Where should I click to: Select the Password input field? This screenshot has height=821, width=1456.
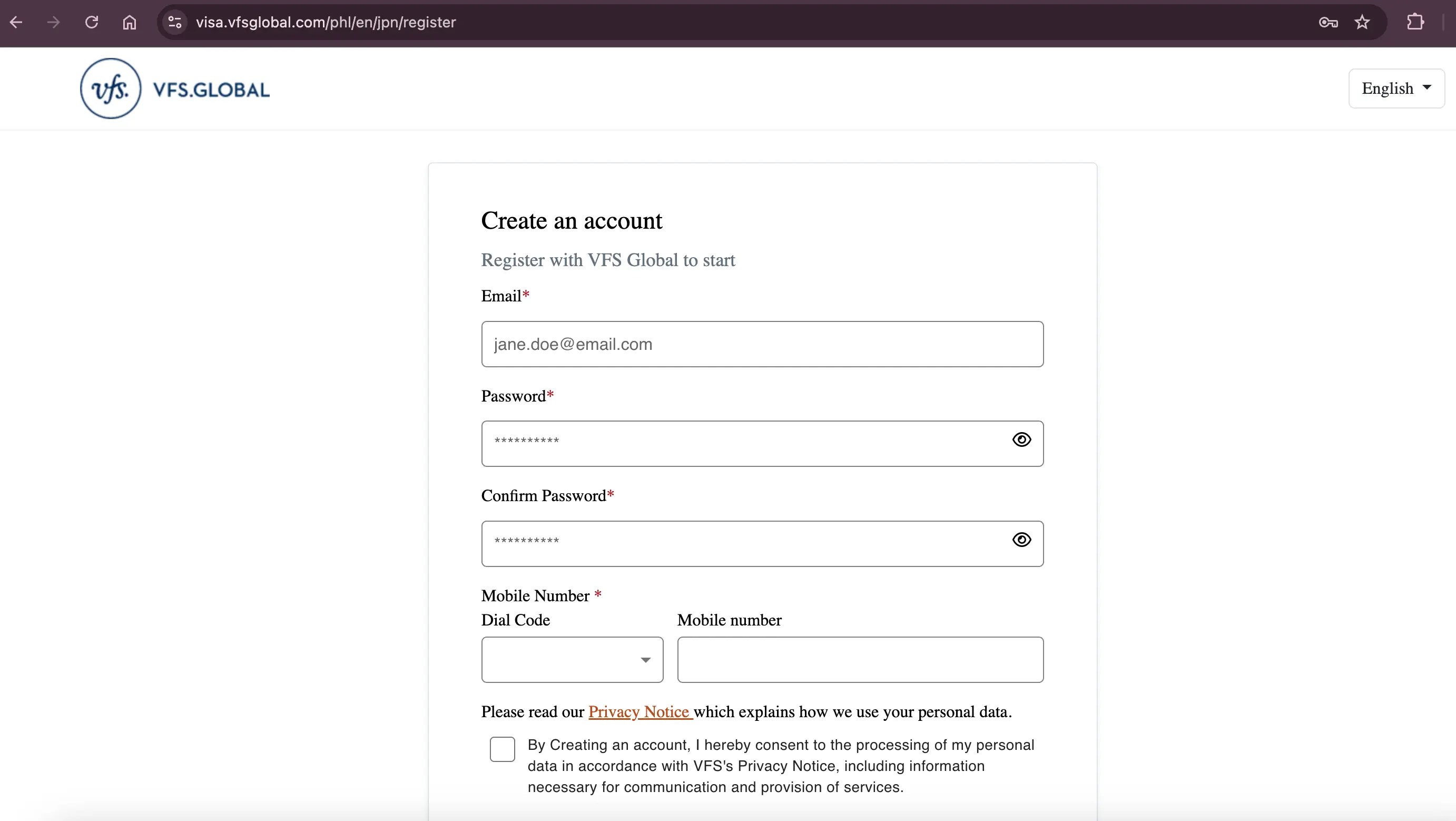735,443
